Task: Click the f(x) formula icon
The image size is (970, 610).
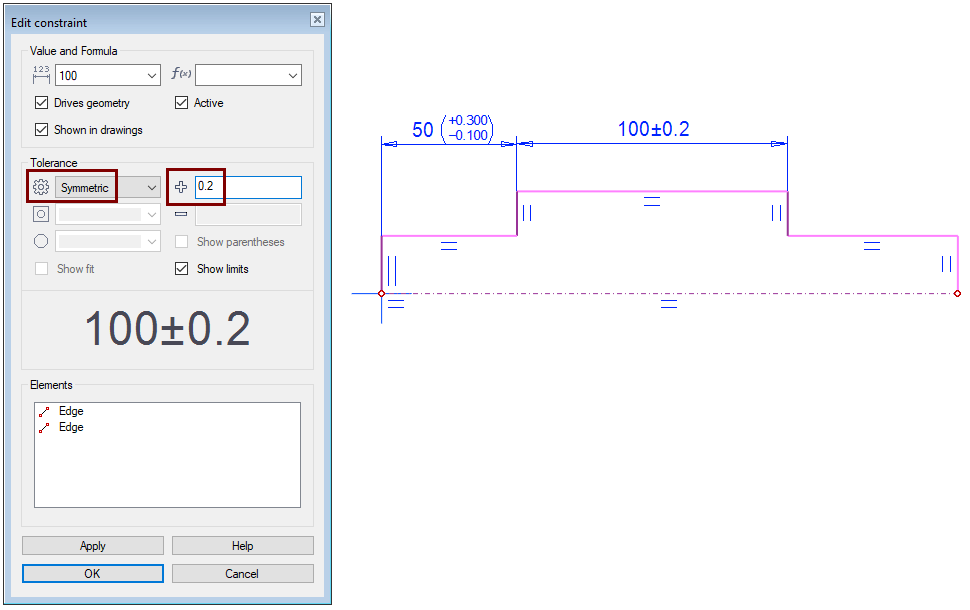Action: (181, 75)
